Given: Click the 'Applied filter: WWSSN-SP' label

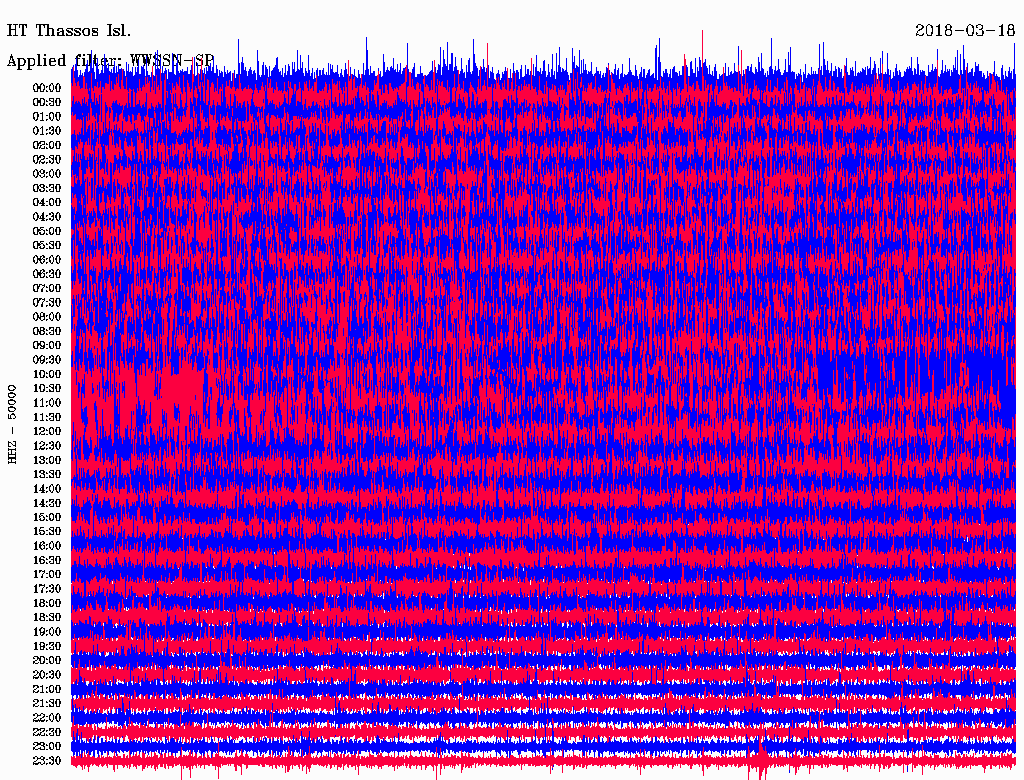Looking at the screenshot, I should 110,60.
